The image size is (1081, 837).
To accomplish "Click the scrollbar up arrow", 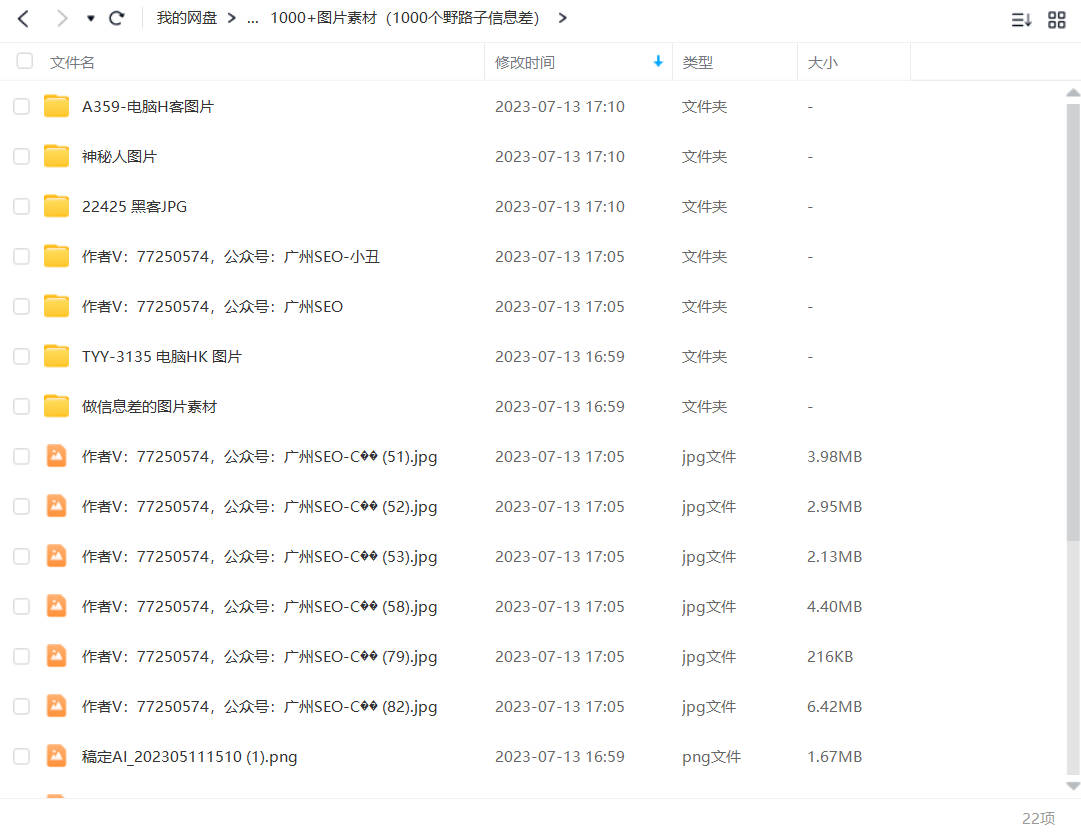I will 1073,92.
